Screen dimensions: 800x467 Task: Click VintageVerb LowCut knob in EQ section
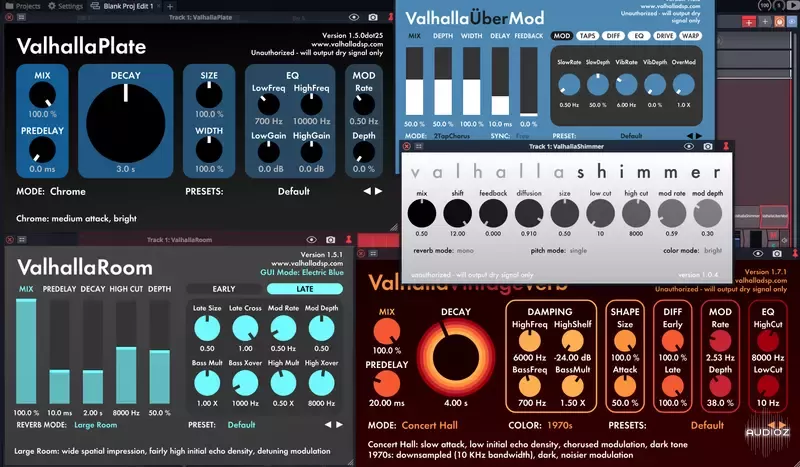(768, 386)
